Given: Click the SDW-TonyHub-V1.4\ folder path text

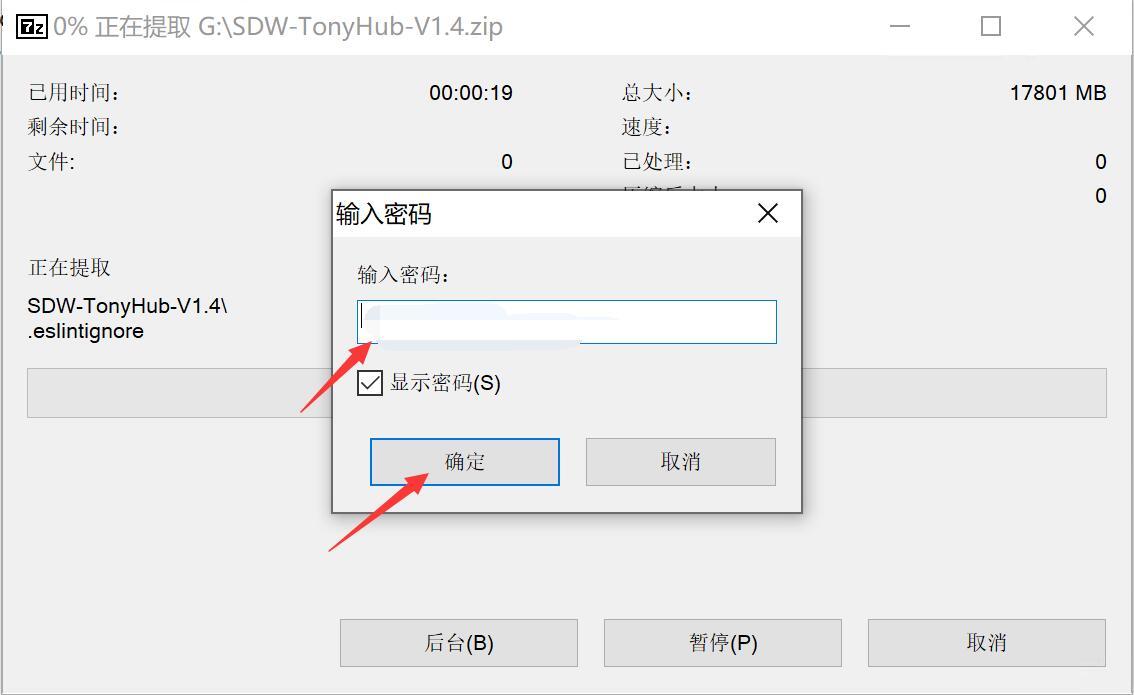Looking at the screenshot, I should tap(127, 306).
